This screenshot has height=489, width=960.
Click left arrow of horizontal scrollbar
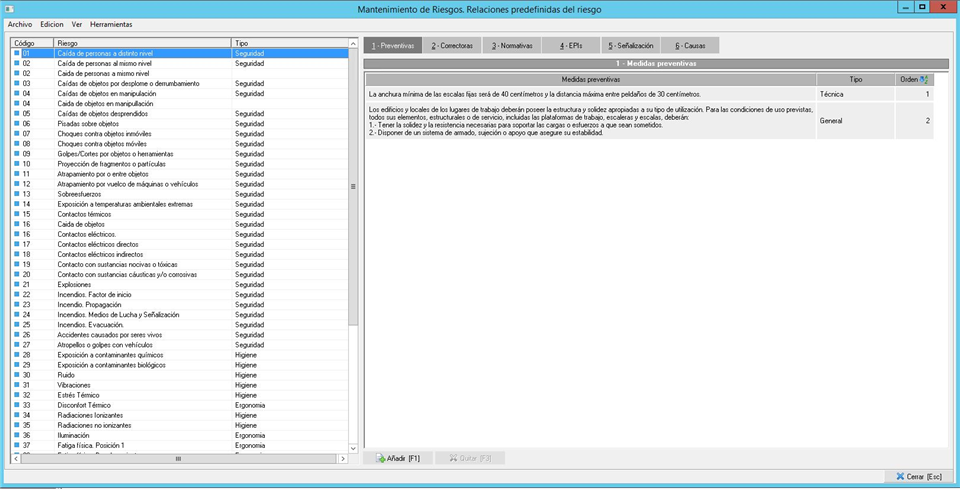16,458
